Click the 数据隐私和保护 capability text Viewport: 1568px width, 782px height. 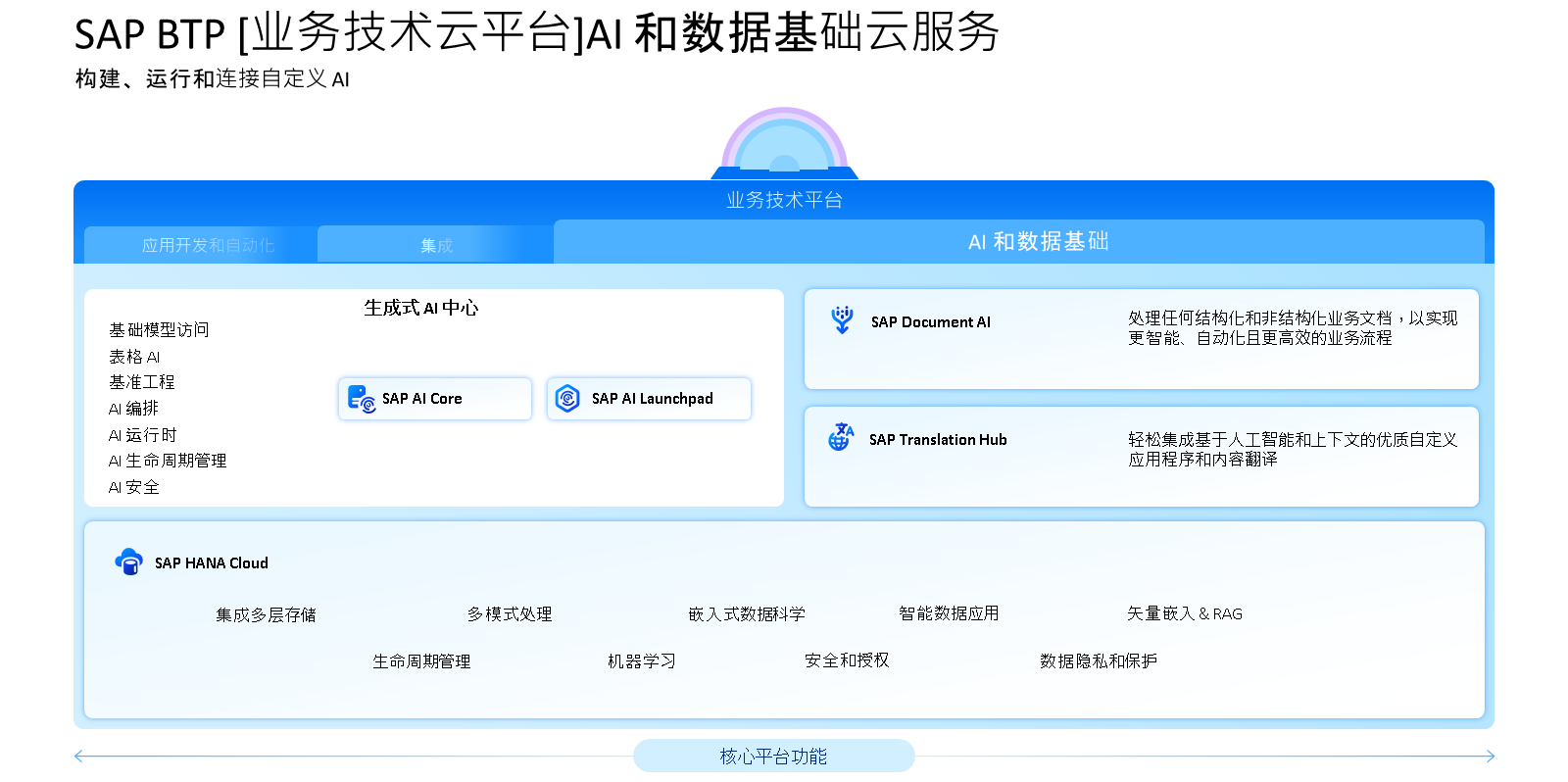pyautogui.click(x=1099, y=661)
